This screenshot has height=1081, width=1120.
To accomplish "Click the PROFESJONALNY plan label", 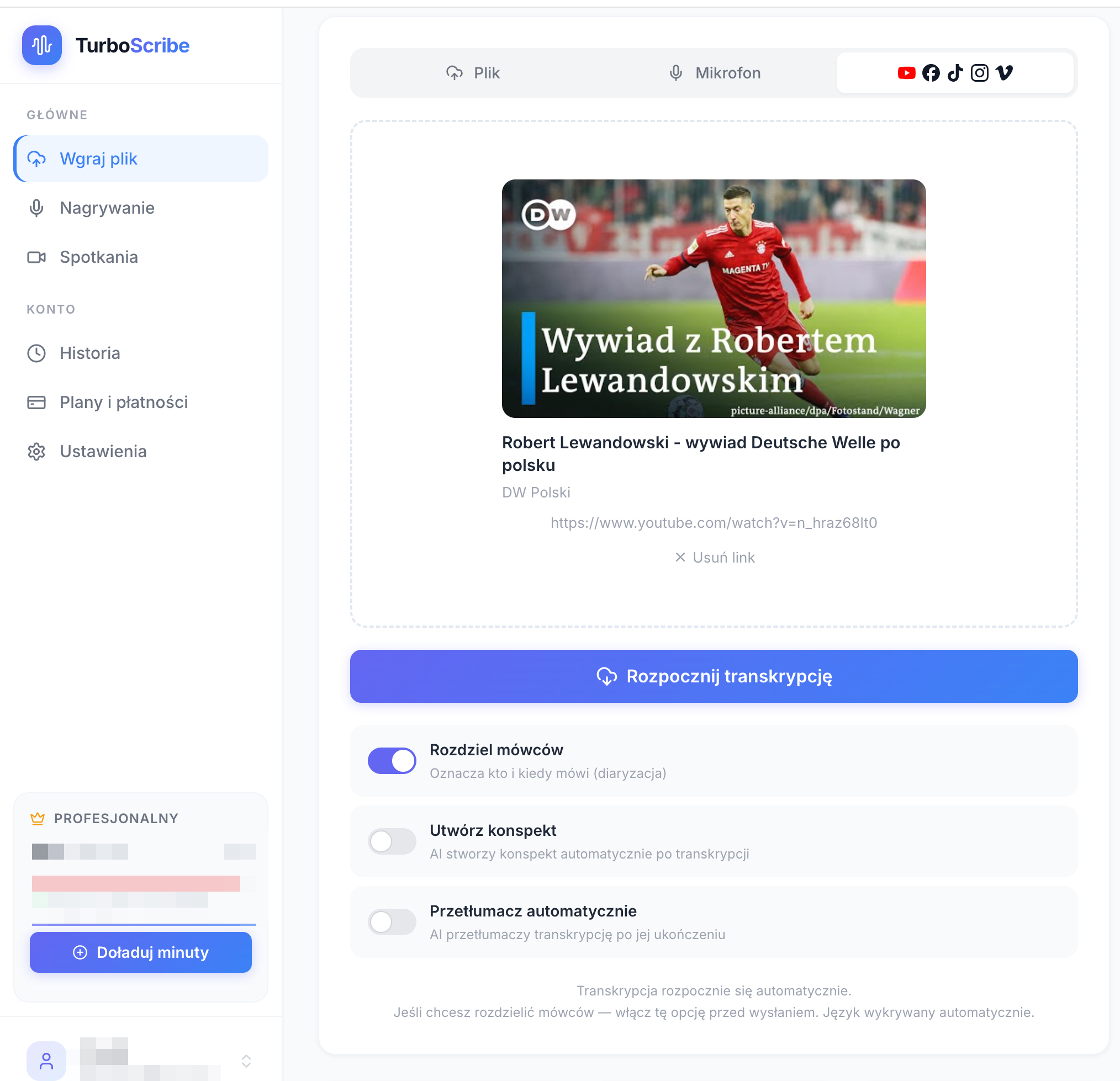I will (x=116, y=819).
